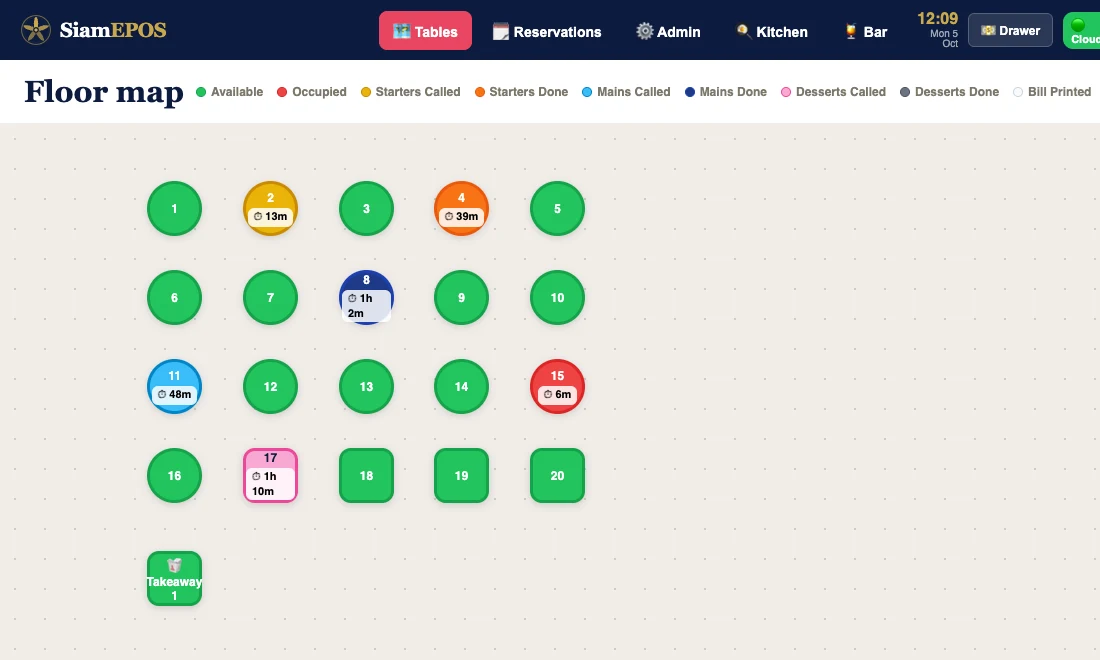Open the Bar screen
1100x660 pixels.
866,32
